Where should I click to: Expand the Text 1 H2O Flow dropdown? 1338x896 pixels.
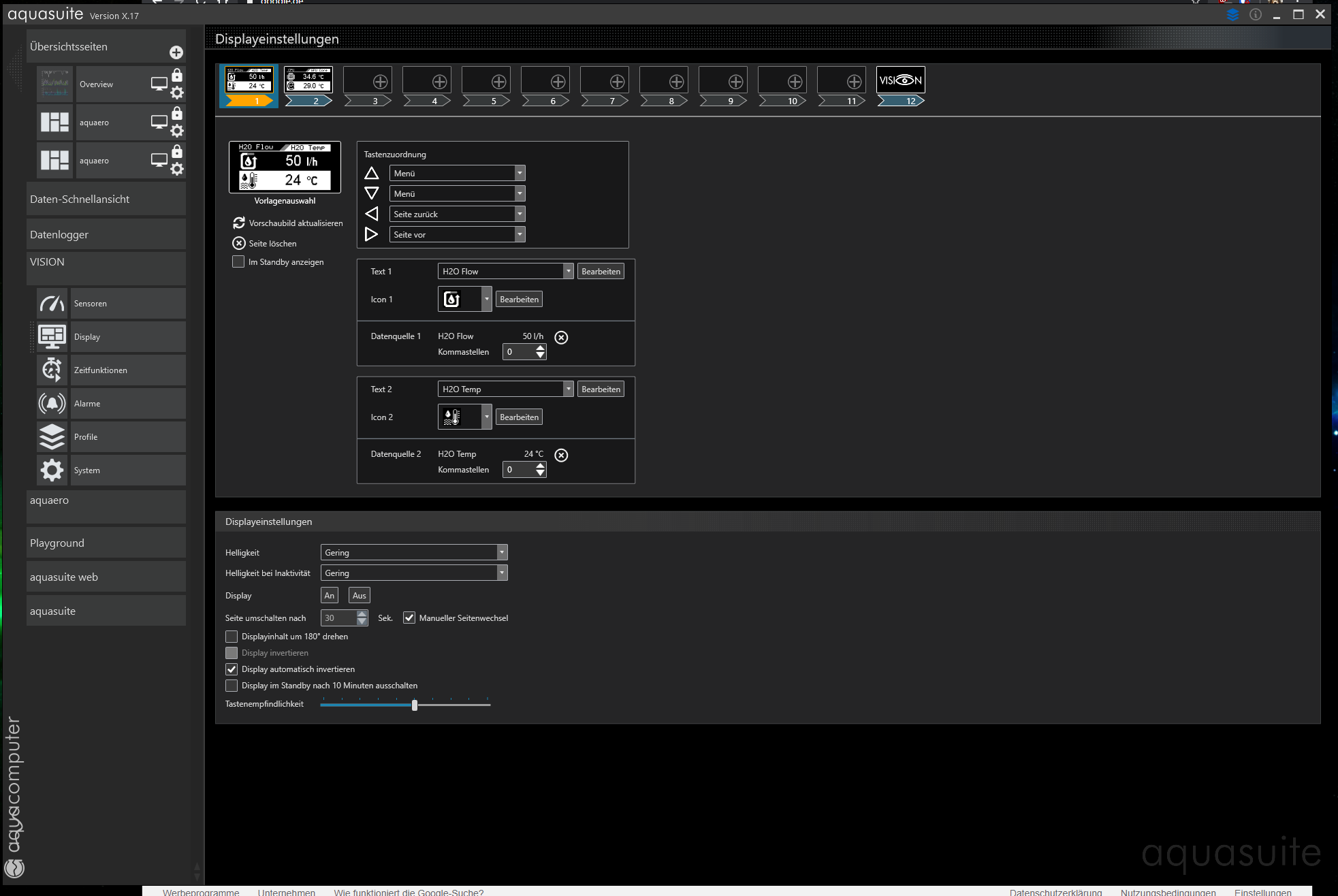pos(505,271)
